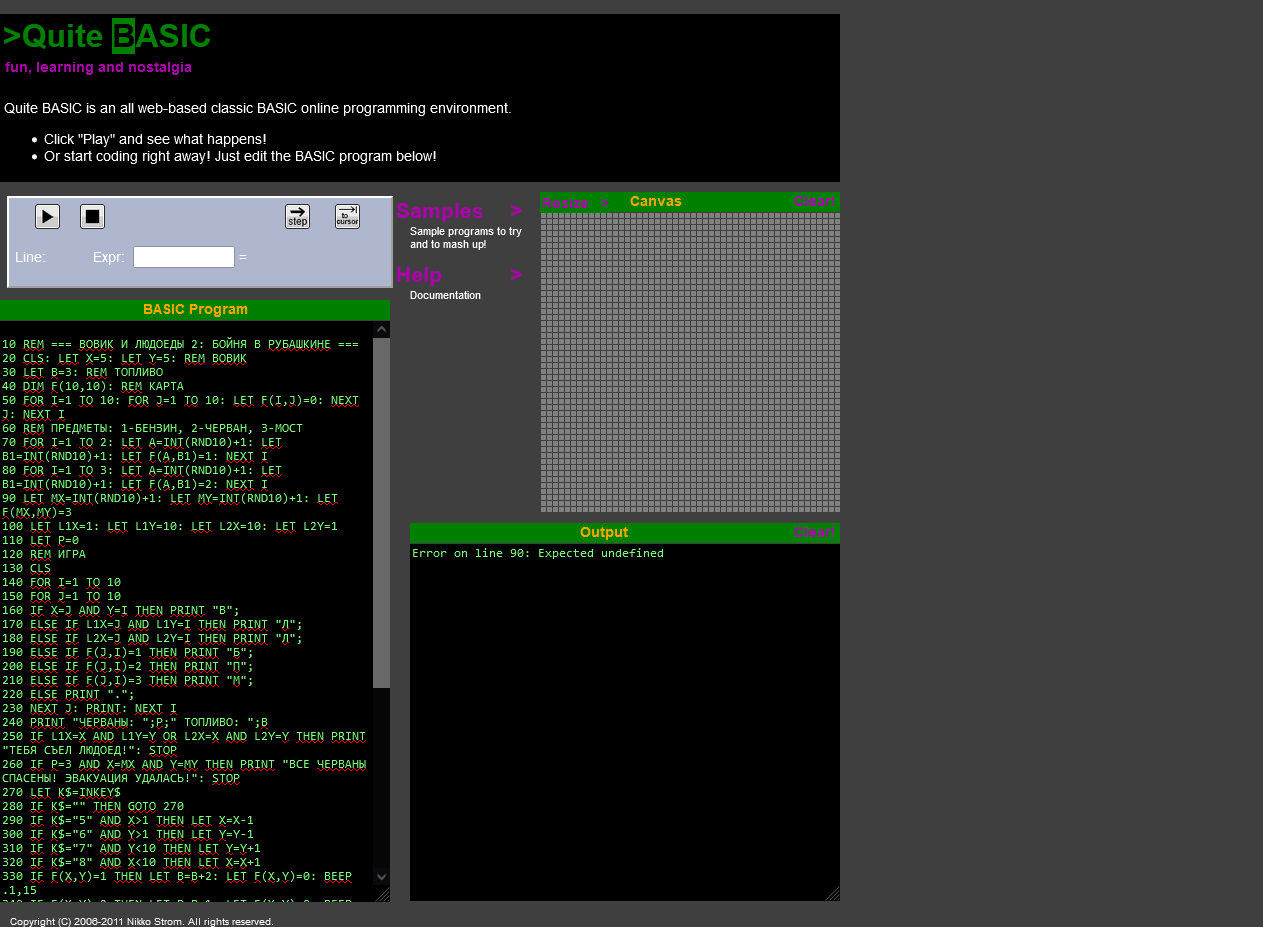Click inside the Canvas pixel grid

tap(690, 362)
